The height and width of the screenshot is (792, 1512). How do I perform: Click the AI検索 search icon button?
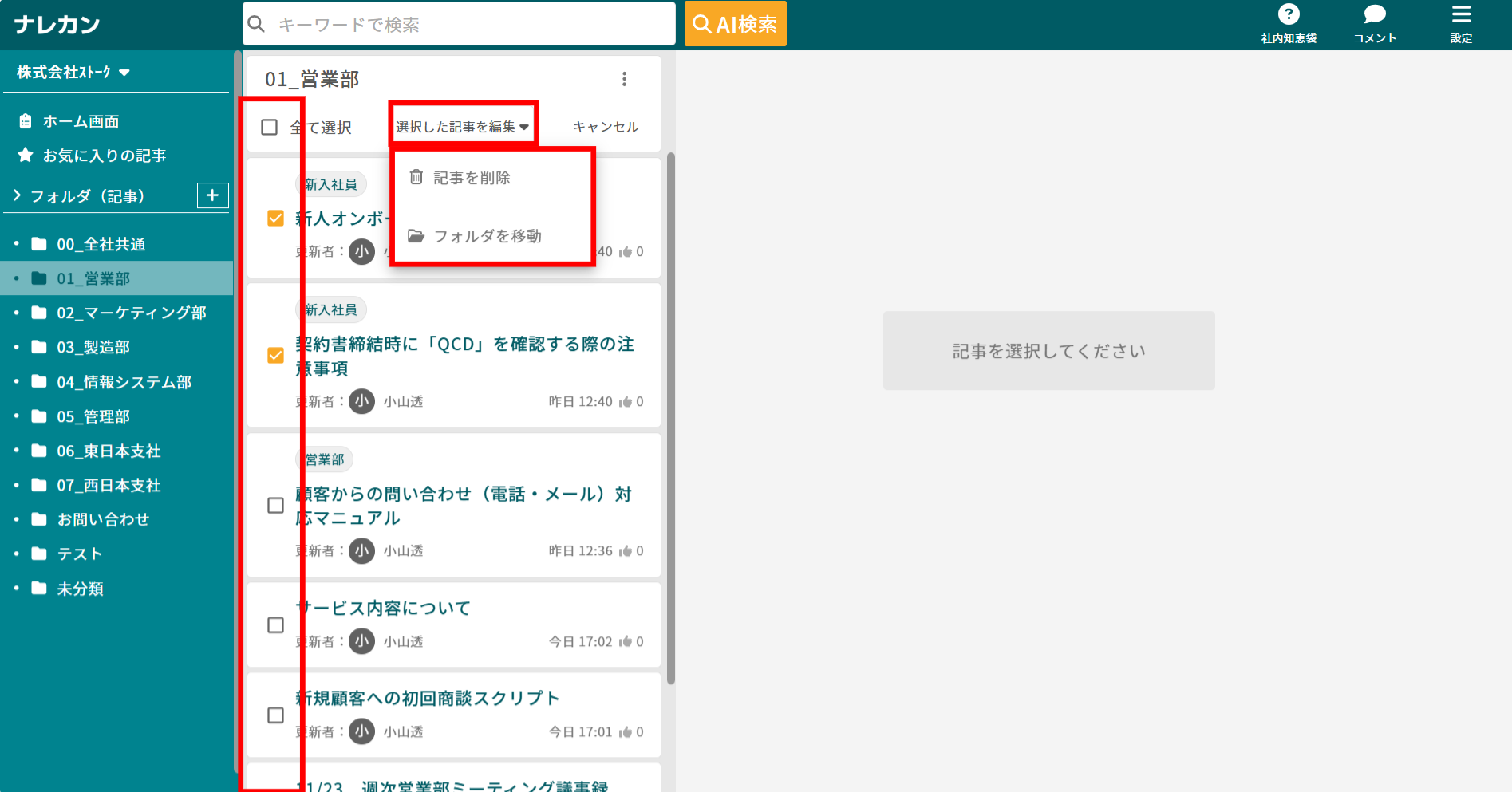pyautogui.click(x=734, y=23)
